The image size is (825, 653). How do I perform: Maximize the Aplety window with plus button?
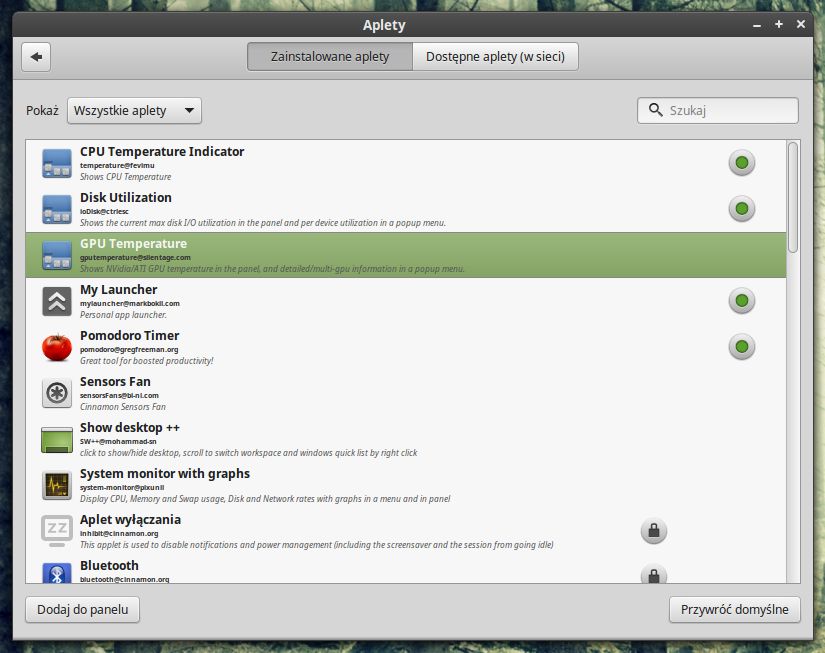point(779,24)
